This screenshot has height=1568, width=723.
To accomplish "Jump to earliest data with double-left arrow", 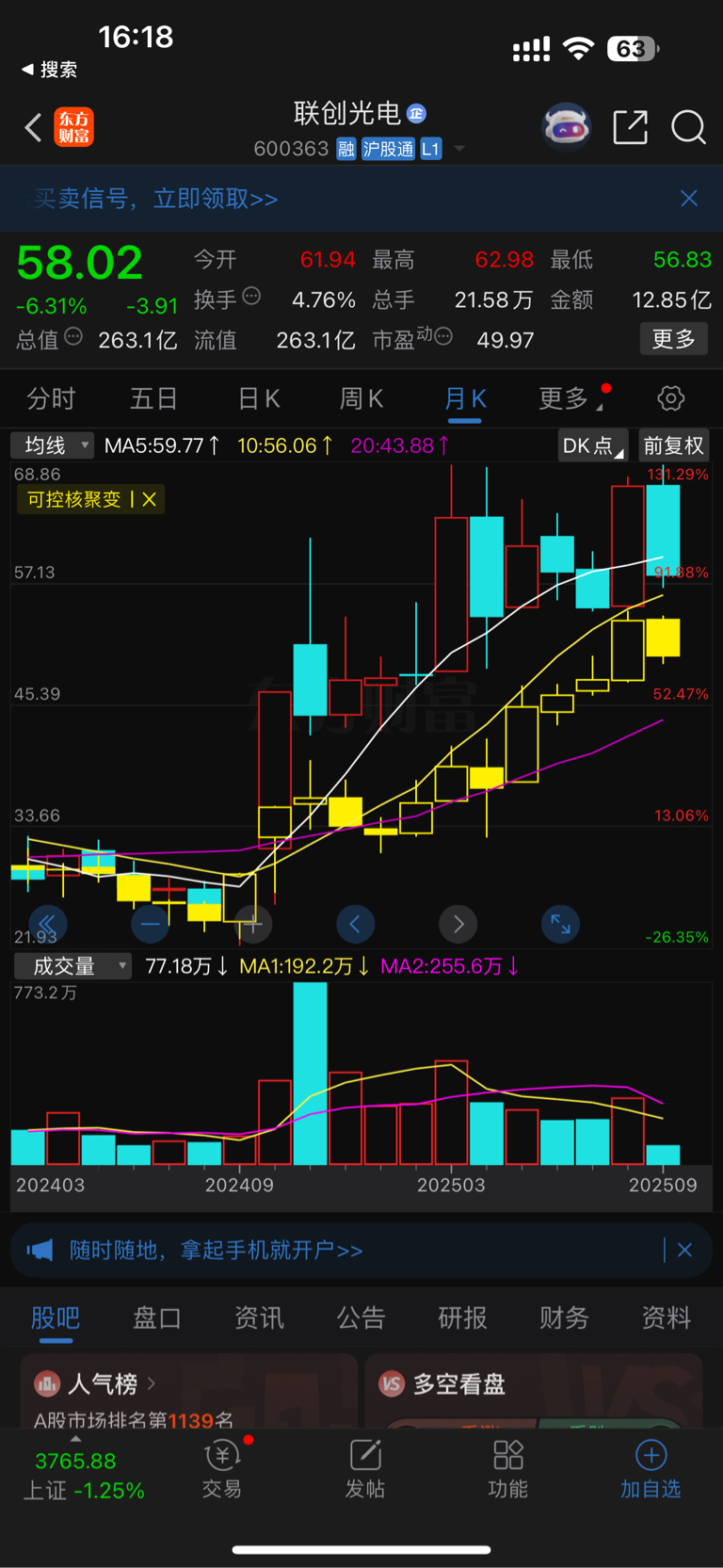I will point(47,924).
